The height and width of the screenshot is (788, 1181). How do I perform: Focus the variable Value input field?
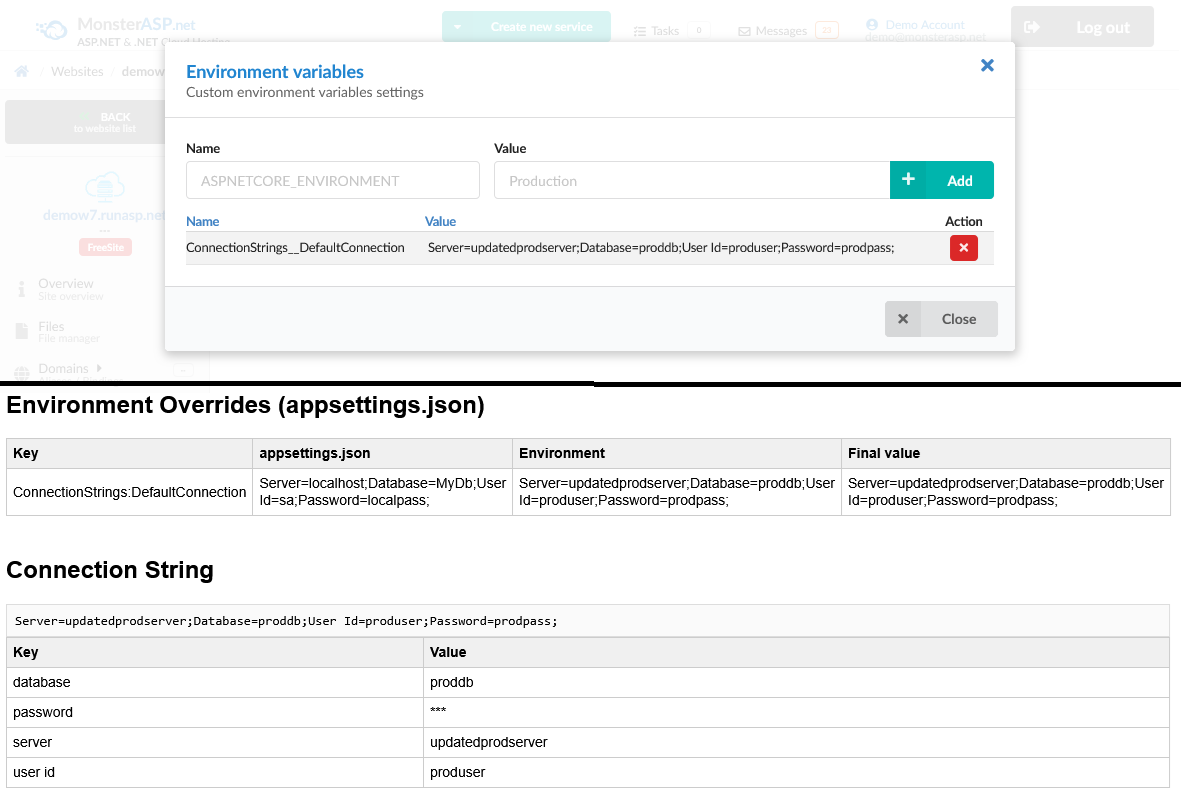pyautogui.click(x=691, y=181)
